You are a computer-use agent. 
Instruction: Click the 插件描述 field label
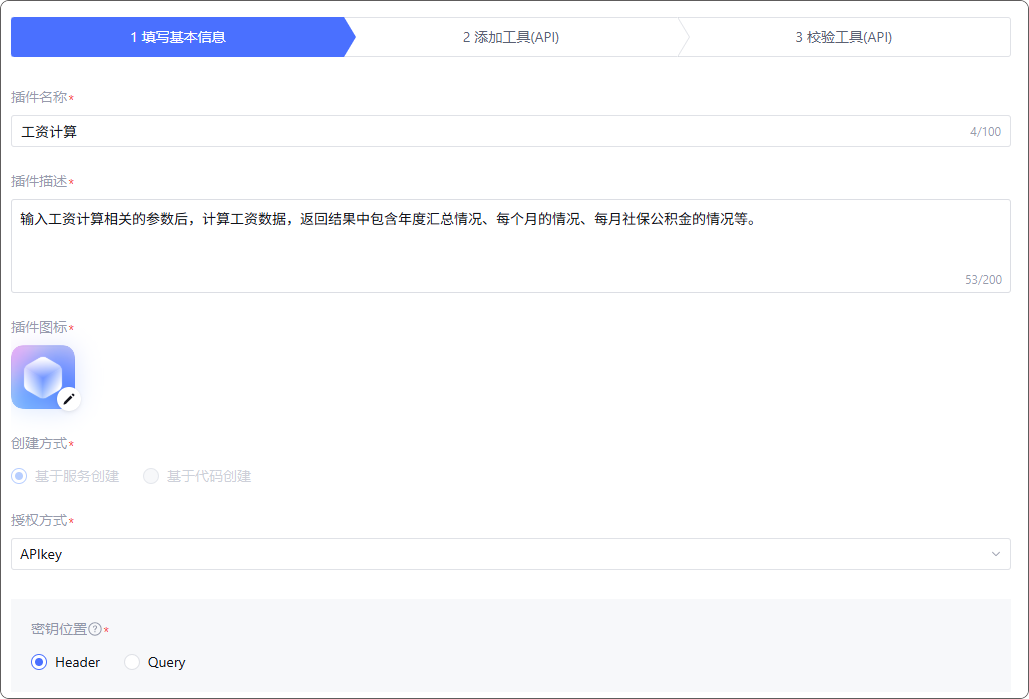39,181
